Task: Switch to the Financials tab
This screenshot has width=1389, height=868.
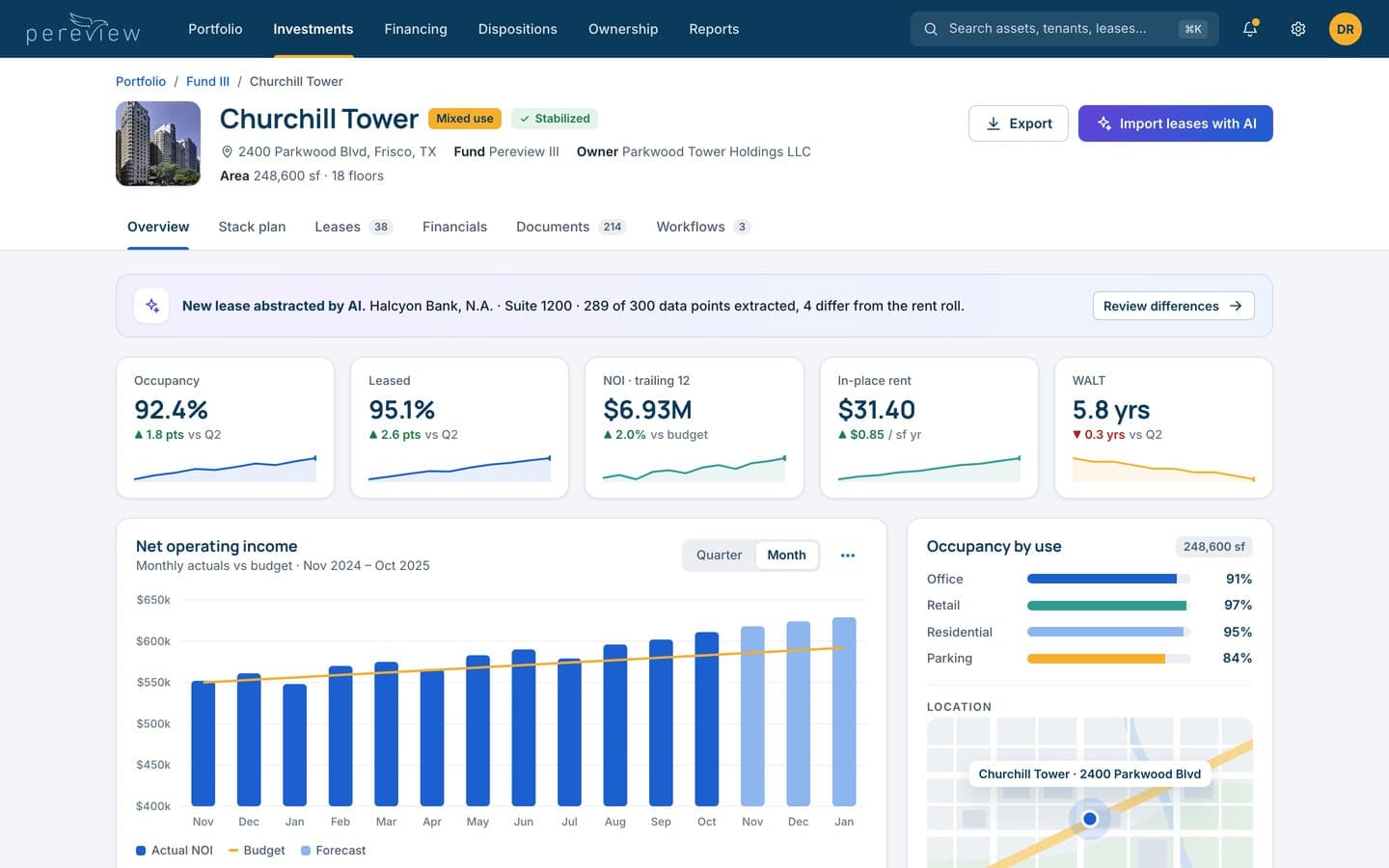Action: (x=454, y=227)
